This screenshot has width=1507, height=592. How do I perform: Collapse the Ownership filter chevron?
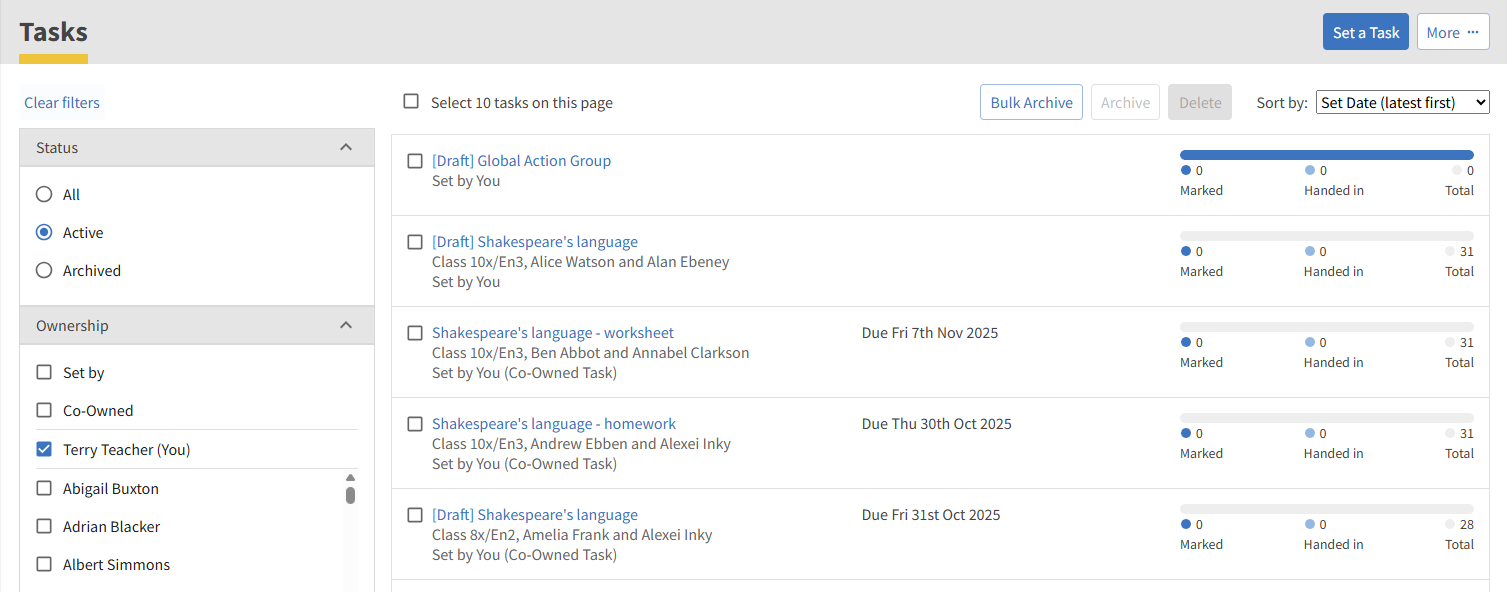pos(346,325)
